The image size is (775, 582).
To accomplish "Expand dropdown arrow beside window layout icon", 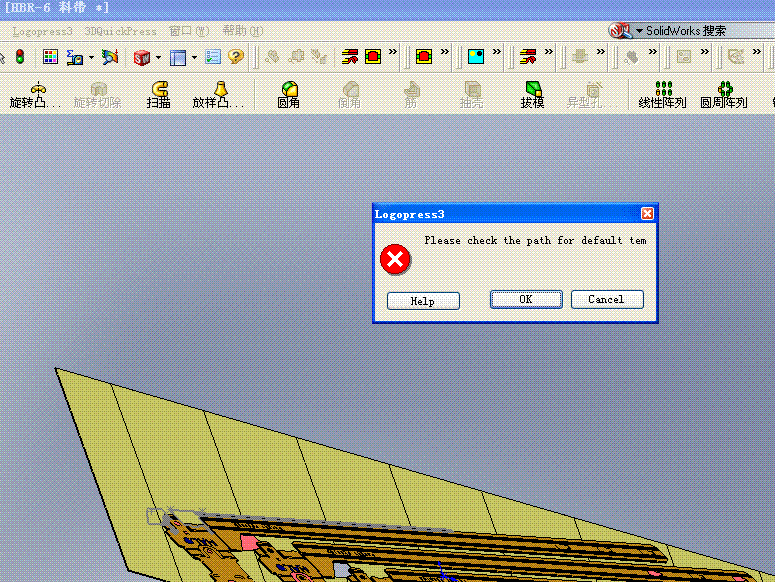I will 194,58.
